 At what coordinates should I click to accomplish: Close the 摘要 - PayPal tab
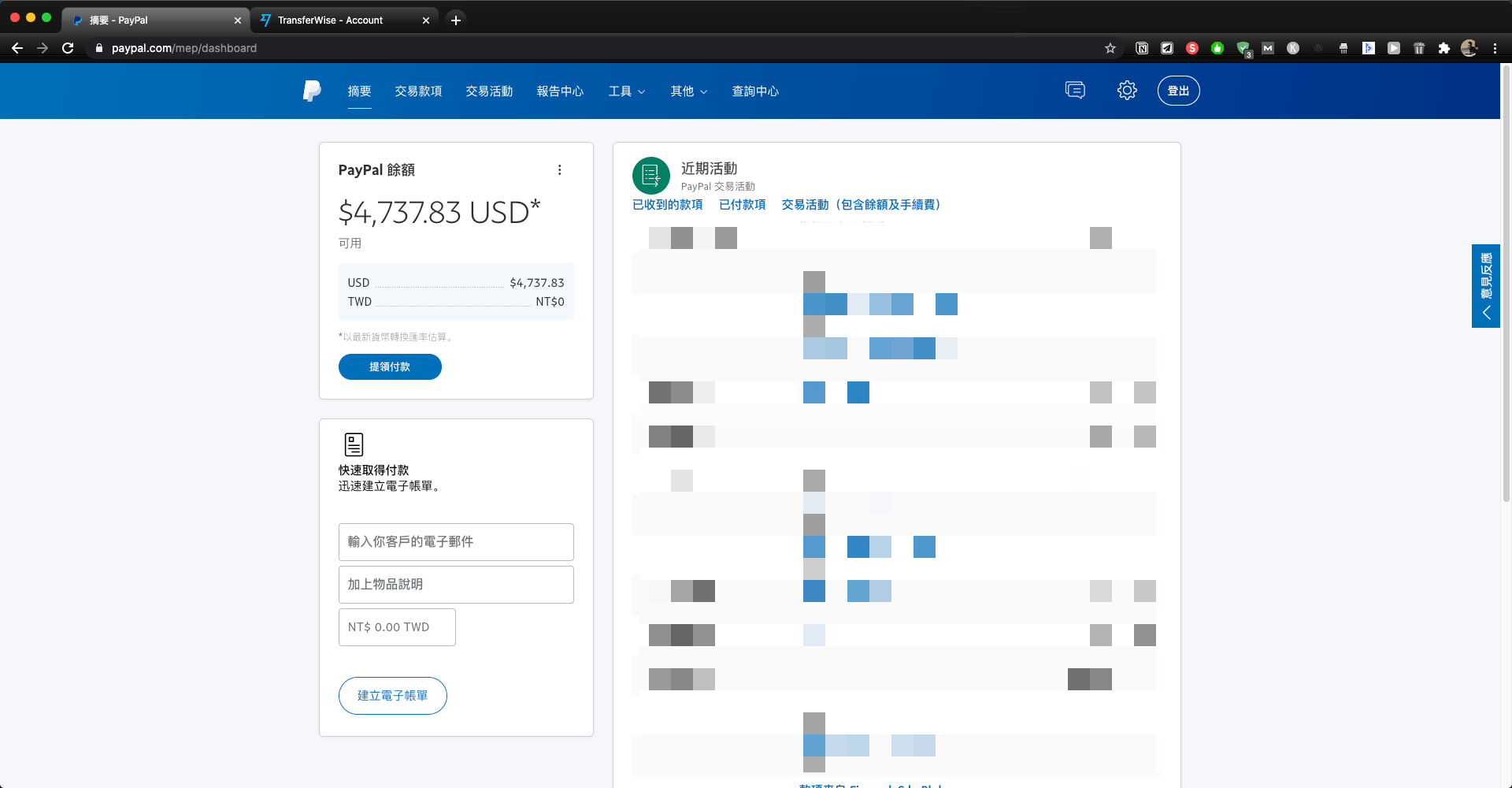(238, 20)
